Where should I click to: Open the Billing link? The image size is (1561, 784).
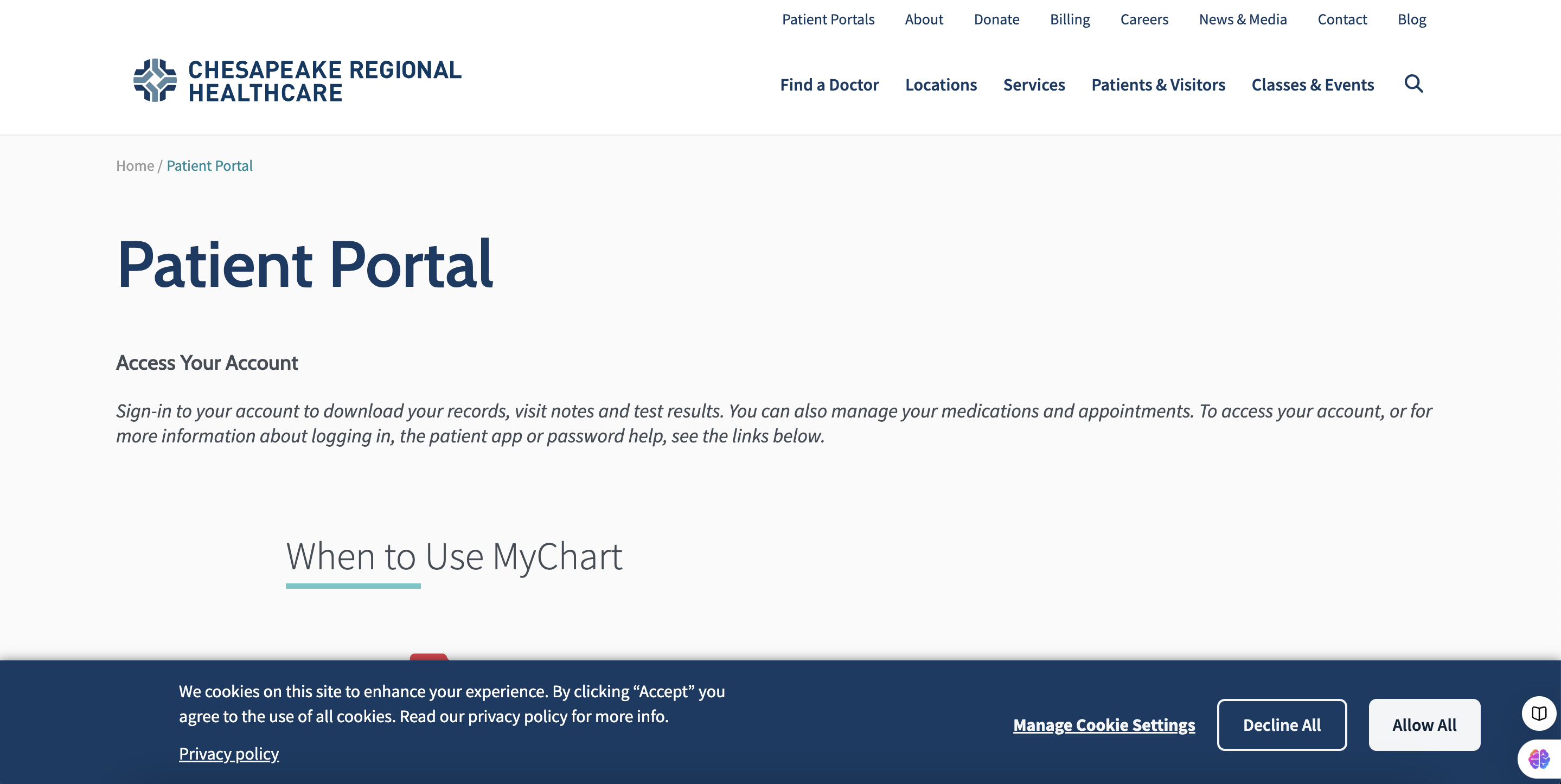click(x=1070, y=20)
